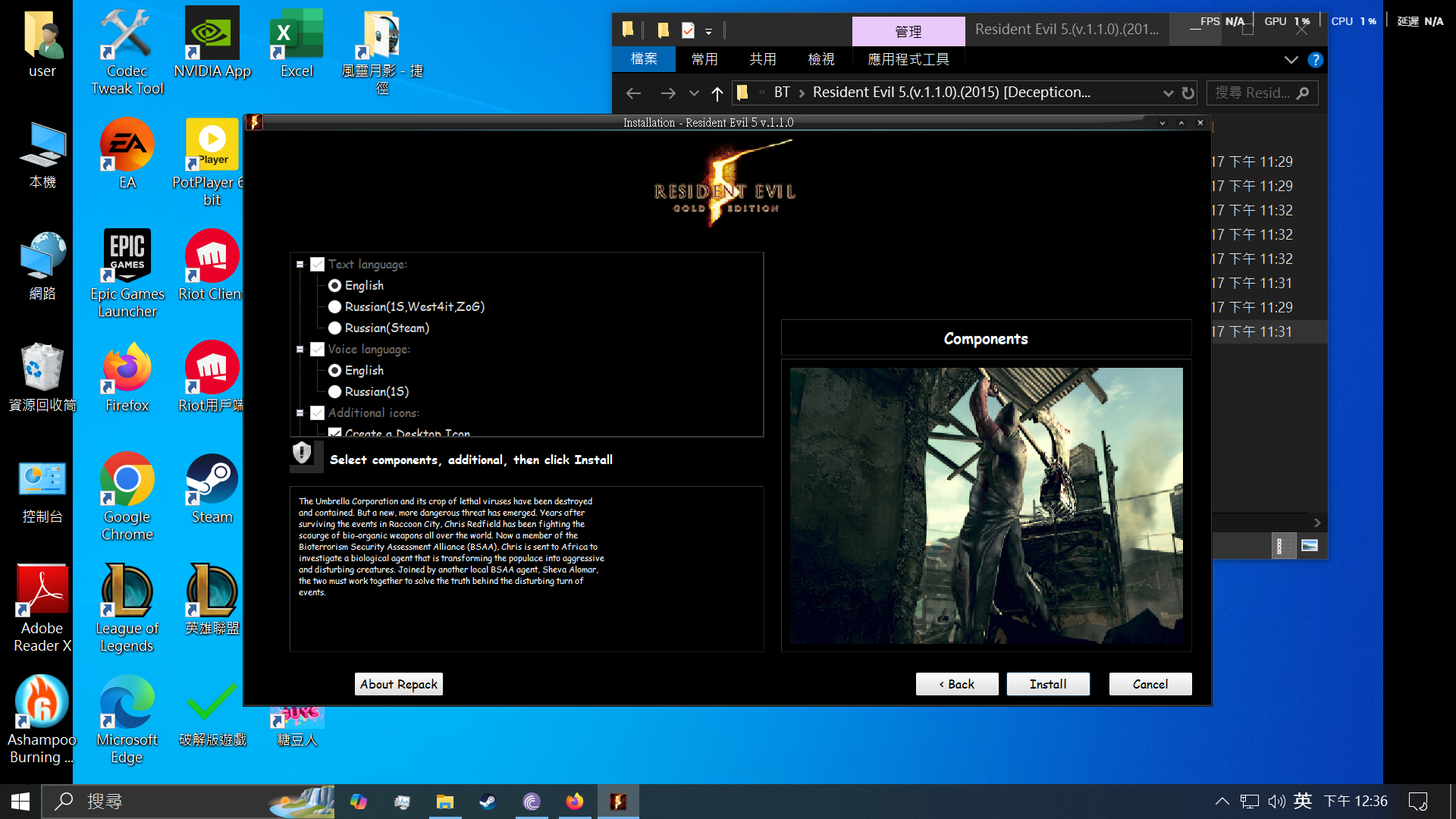Open recent locations dropdown in Explorer
This screenshot has height=819, width=1456.
694,93
